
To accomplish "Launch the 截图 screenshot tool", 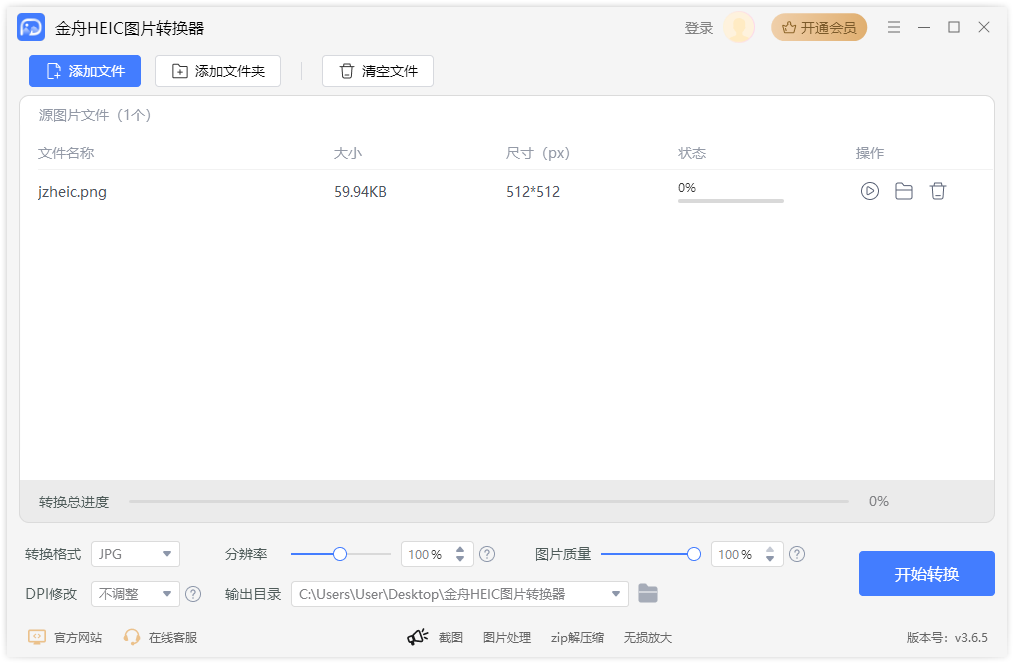I will point(450,637).
